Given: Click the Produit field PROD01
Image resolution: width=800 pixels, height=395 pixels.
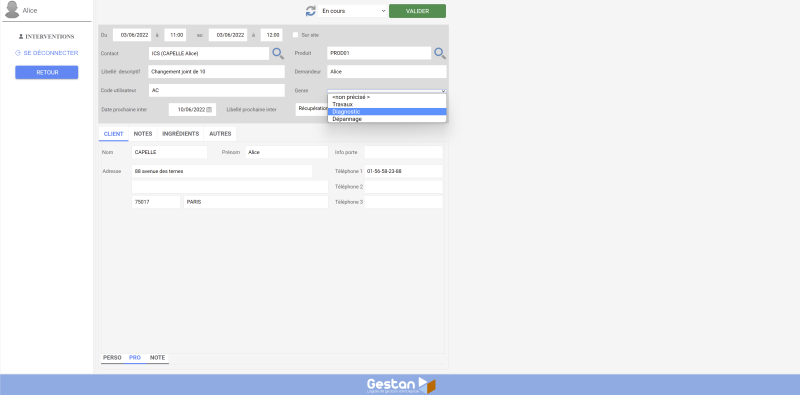Looking at the screenshot, I should tap(379, 53).
